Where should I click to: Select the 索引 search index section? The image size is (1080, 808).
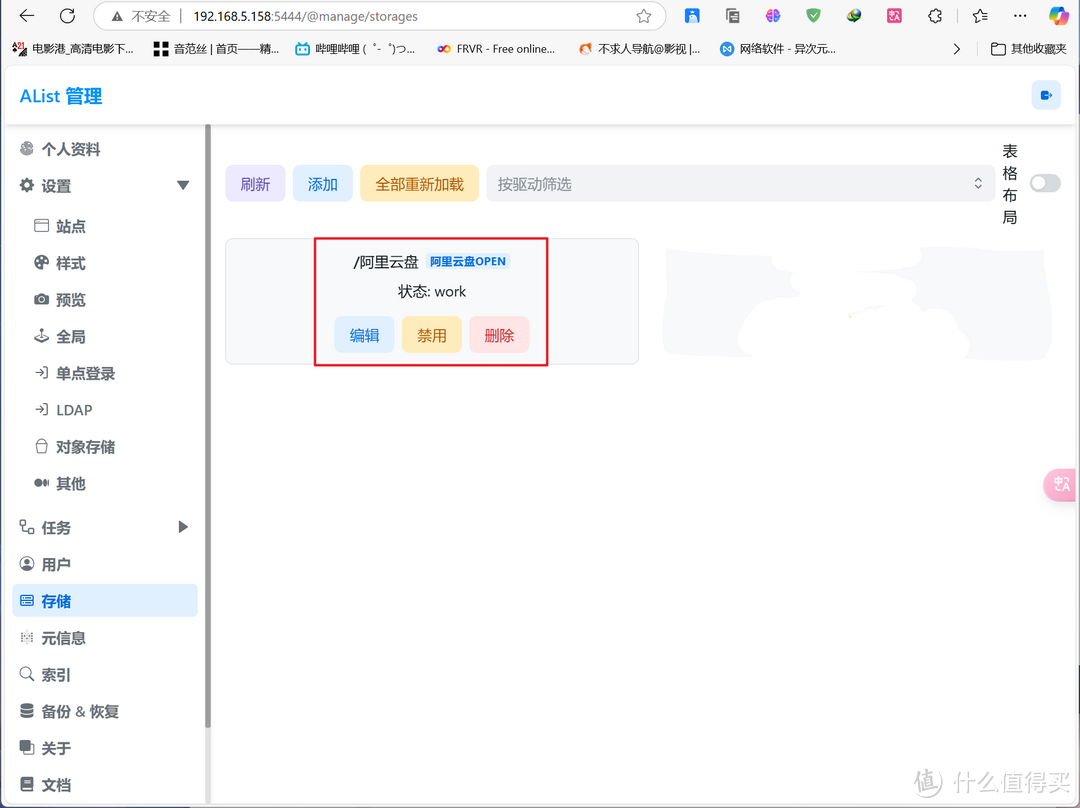point(60,674)
